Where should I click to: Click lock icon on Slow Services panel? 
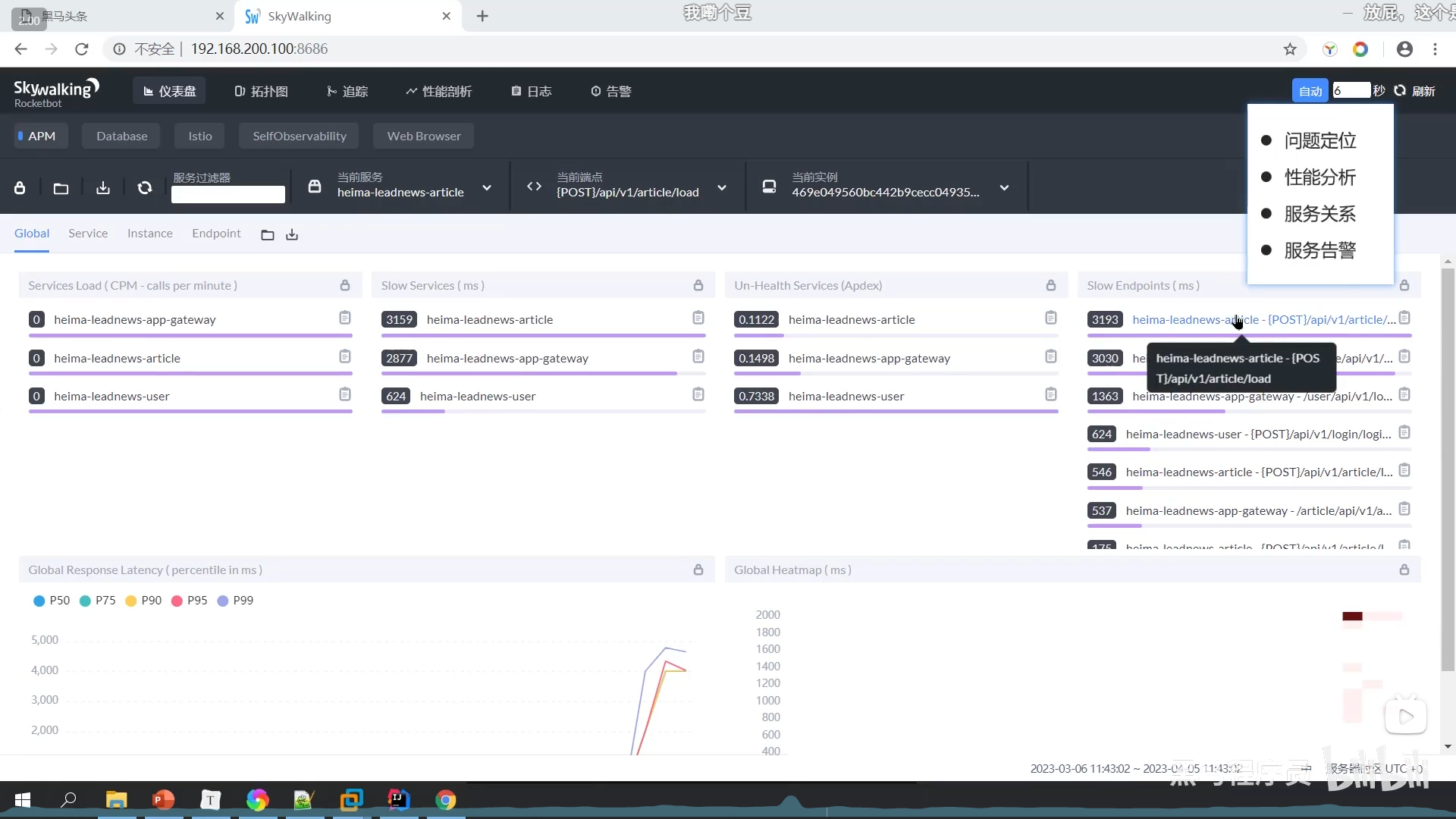click(698, 285)
